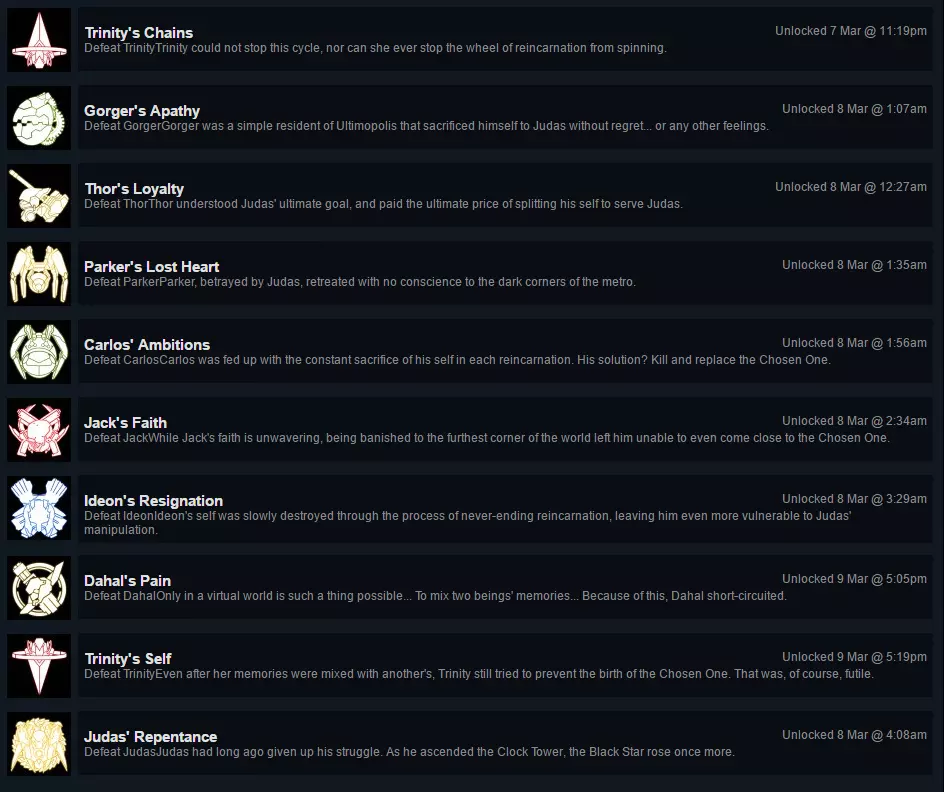Select the Ideon's Resignation title

pos(153,501)
